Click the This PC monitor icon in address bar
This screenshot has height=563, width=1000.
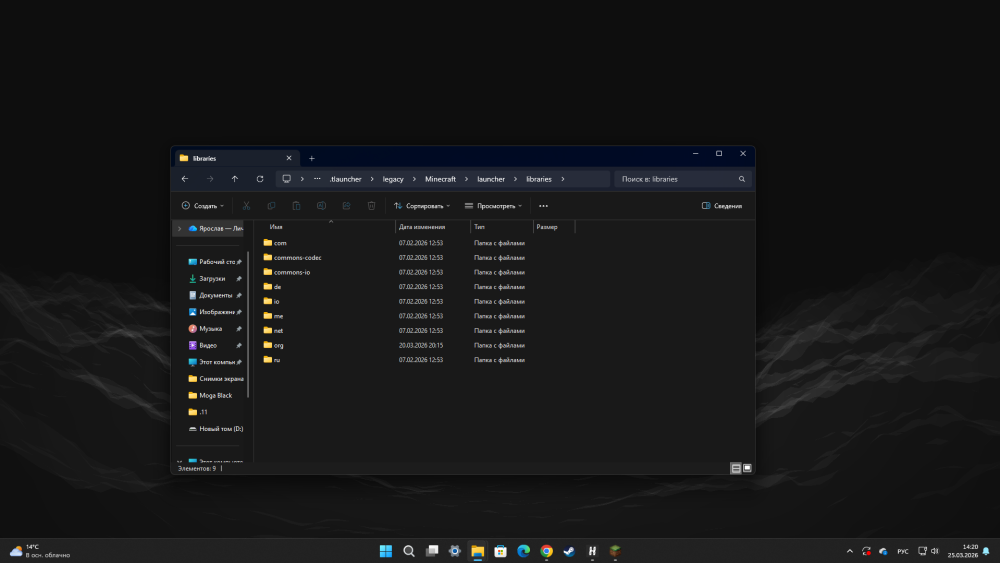[x=286, y=179]
